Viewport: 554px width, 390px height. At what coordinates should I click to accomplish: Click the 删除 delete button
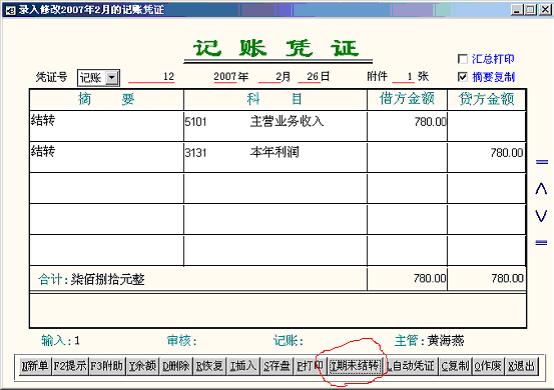click(x=176, y=366)
